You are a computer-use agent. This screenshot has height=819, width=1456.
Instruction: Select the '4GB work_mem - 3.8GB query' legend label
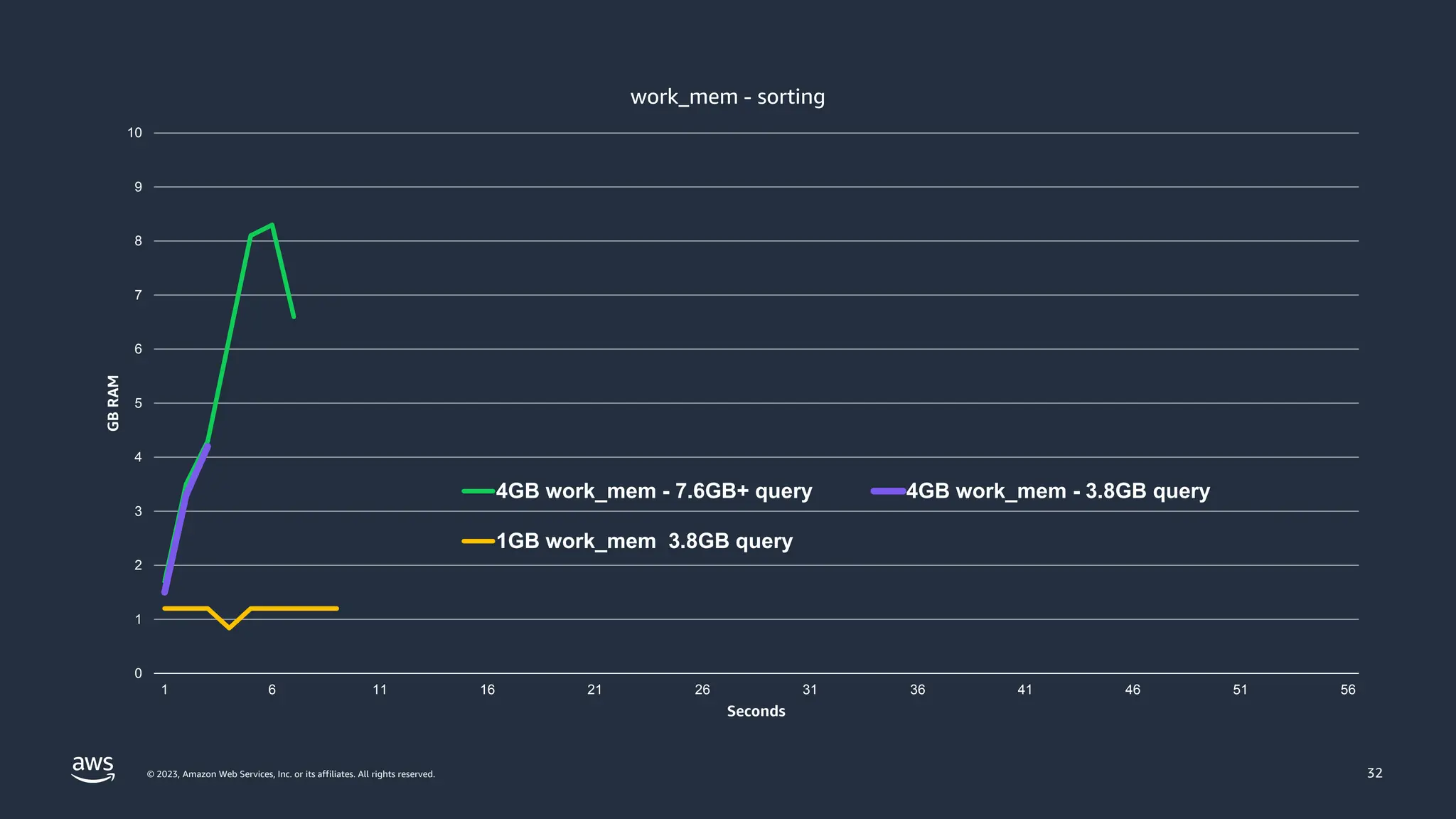coord(1058,491)
